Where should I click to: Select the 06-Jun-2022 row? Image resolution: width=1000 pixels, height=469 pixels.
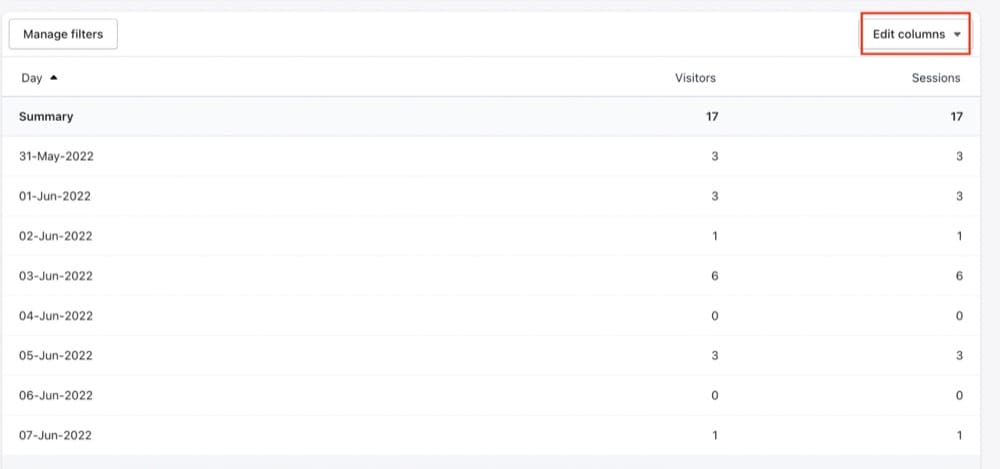click(55, 395)
